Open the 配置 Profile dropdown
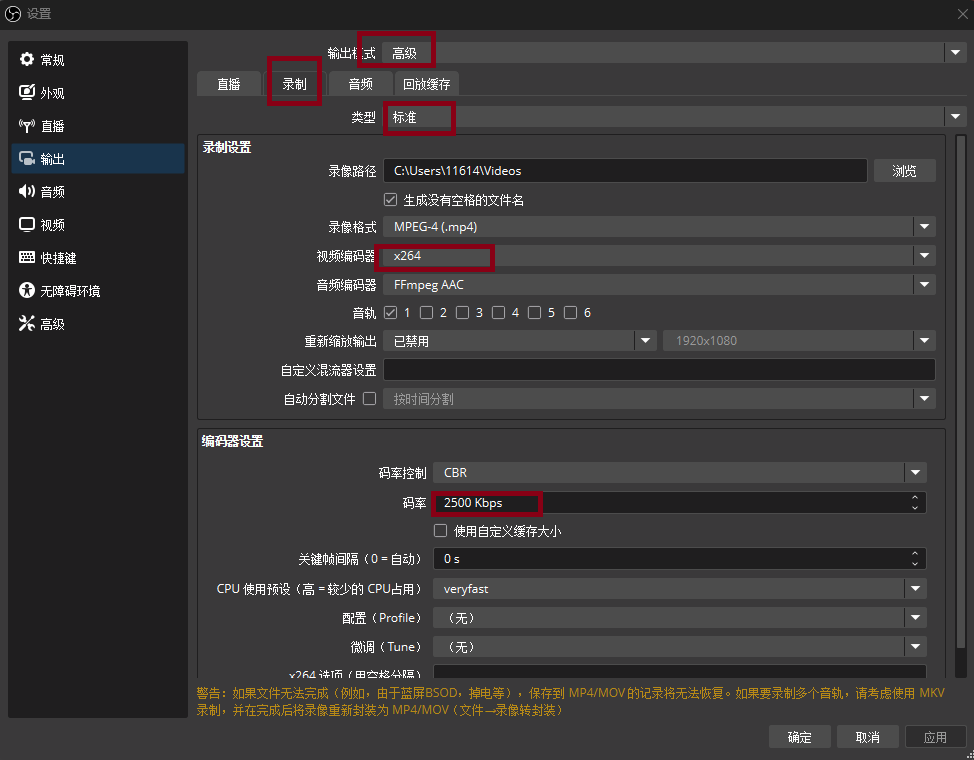Viewport: 974px width, 760px height. (x=680, y=618)
